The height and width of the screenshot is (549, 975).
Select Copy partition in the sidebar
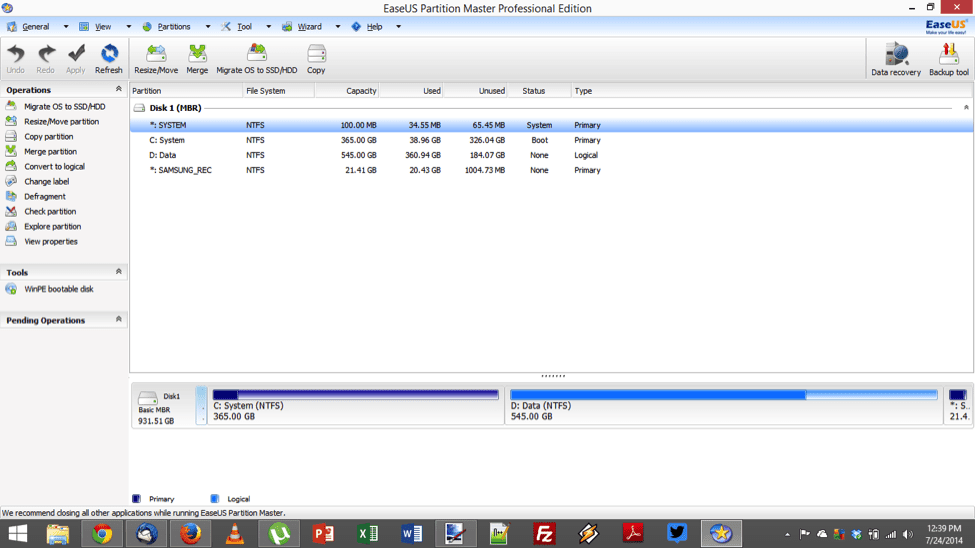[x=49, y=136]
